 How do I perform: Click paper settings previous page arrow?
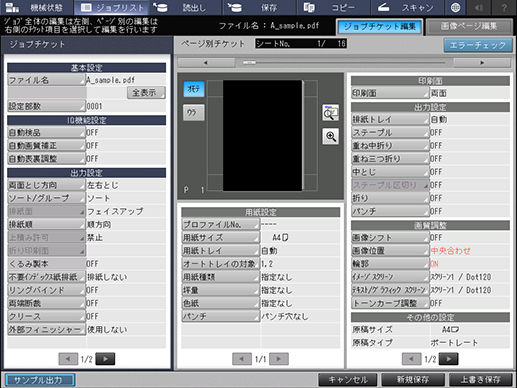click(x=242, y=359)
